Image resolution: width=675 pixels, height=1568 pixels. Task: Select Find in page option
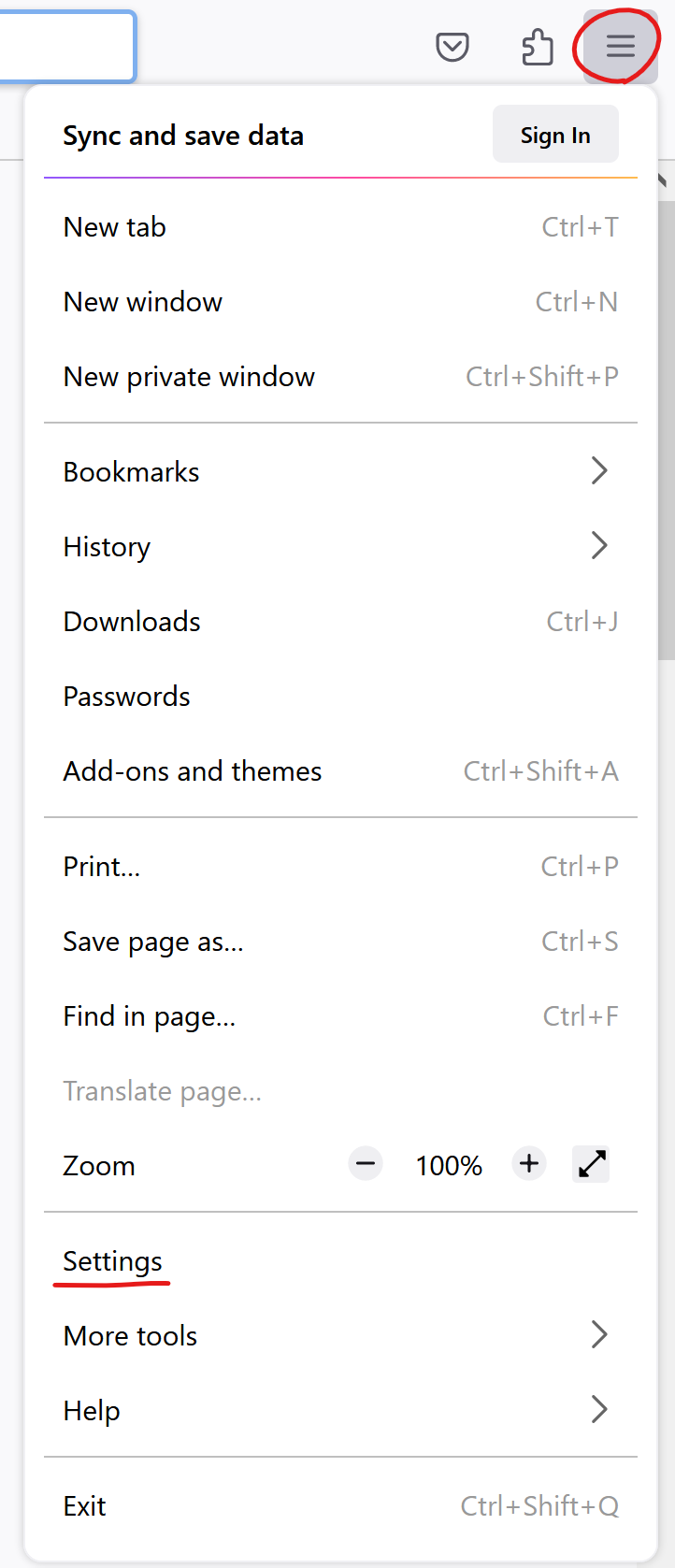[150, 1016]
